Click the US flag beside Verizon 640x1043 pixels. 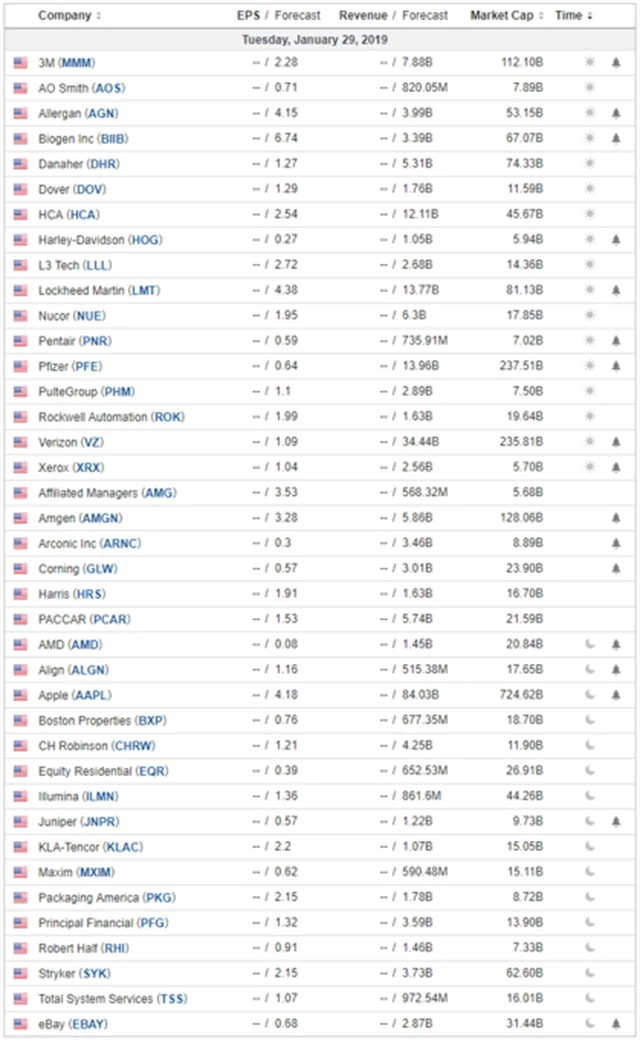(x=20, y=442)
